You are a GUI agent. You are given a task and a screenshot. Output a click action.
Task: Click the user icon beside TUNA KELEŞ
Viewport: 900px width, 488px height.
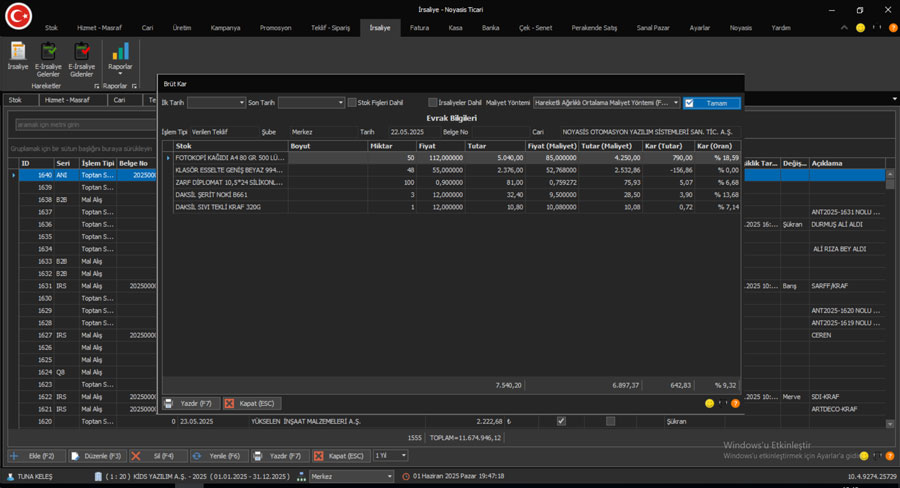click(x=10, y=477)
